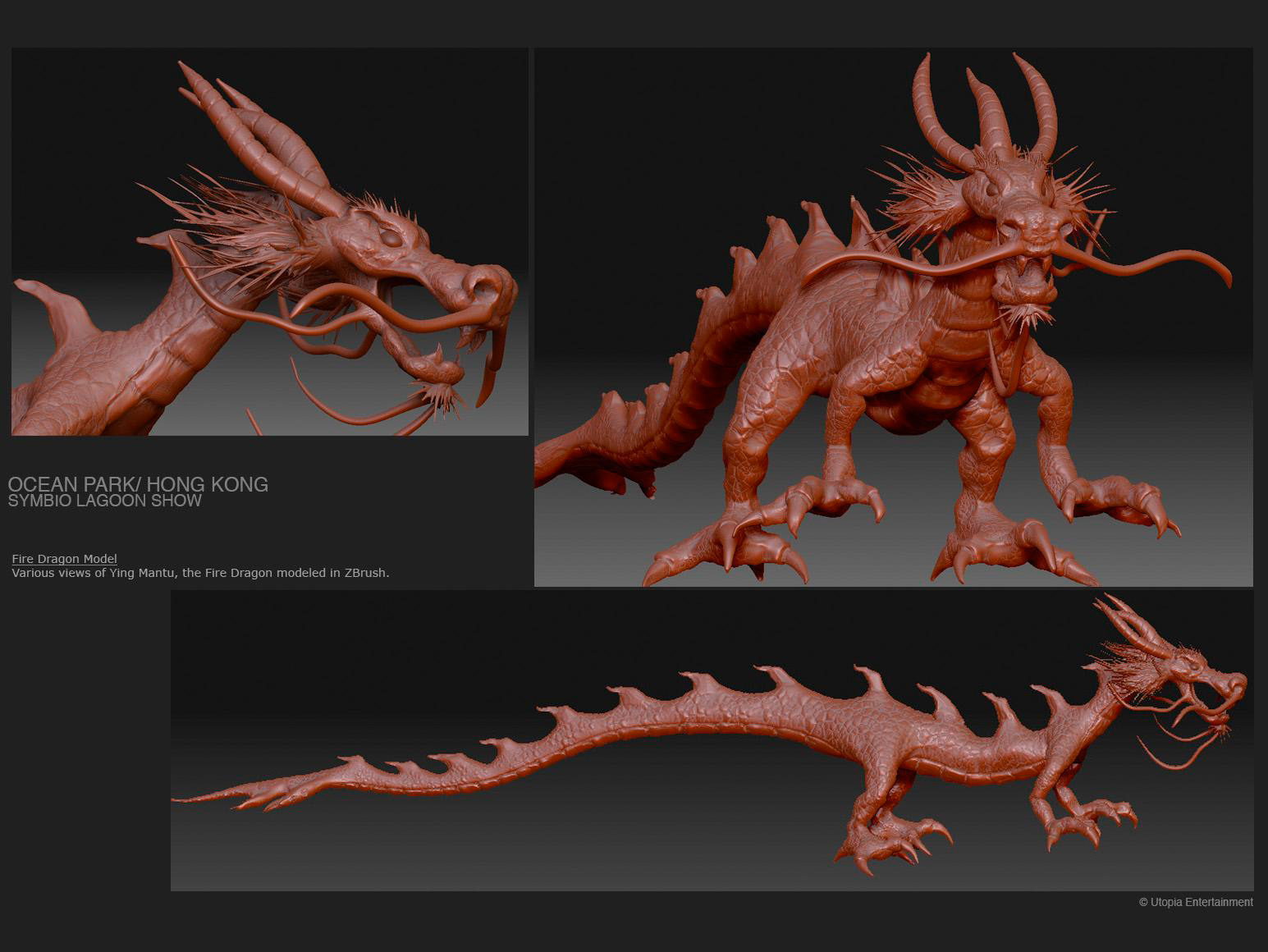Select the 'OCEAN PARK/ HONG KONG' heading

(138, 484)
